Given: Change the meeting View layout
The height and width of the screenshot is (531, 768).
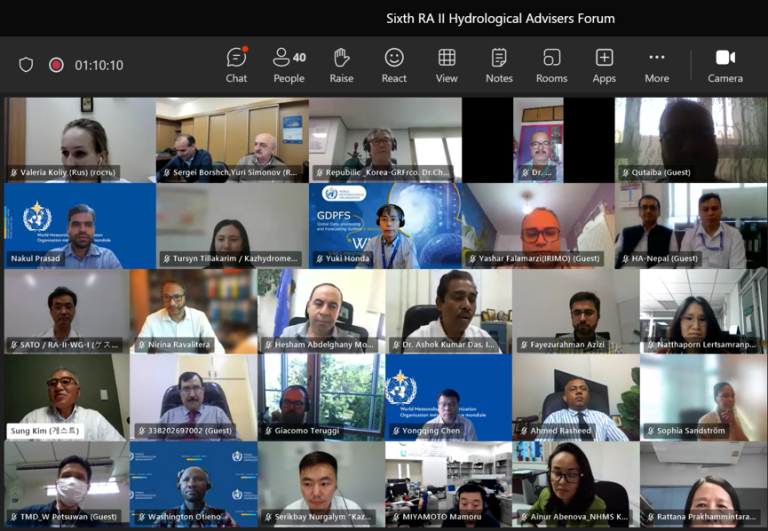Looking at the screenshot, I should pos(447,65).
